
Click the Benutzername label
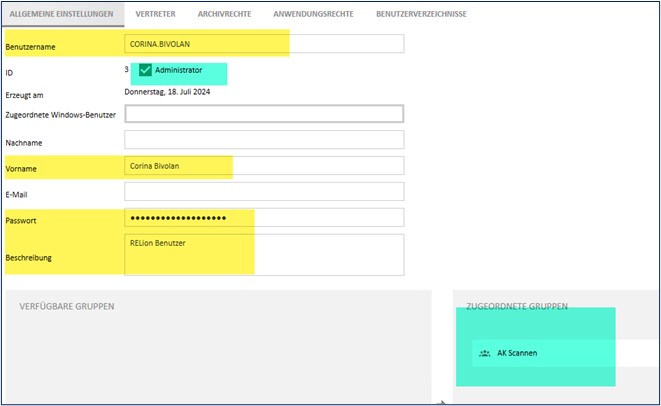click(31, 45)
